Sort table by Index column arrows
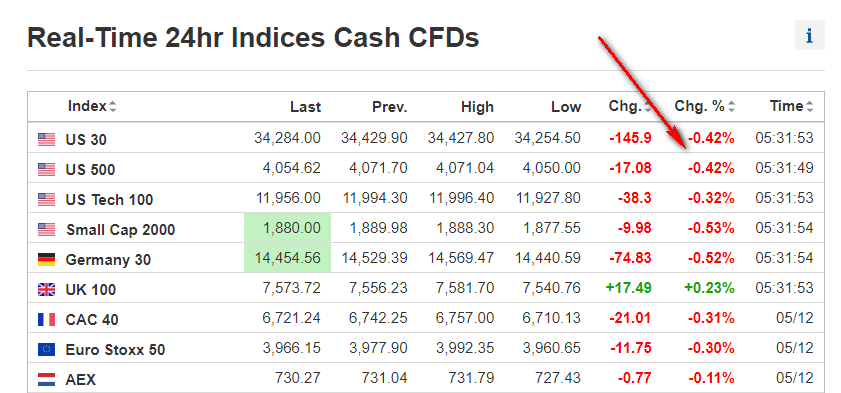841x393 pixels. coord(112,107)
